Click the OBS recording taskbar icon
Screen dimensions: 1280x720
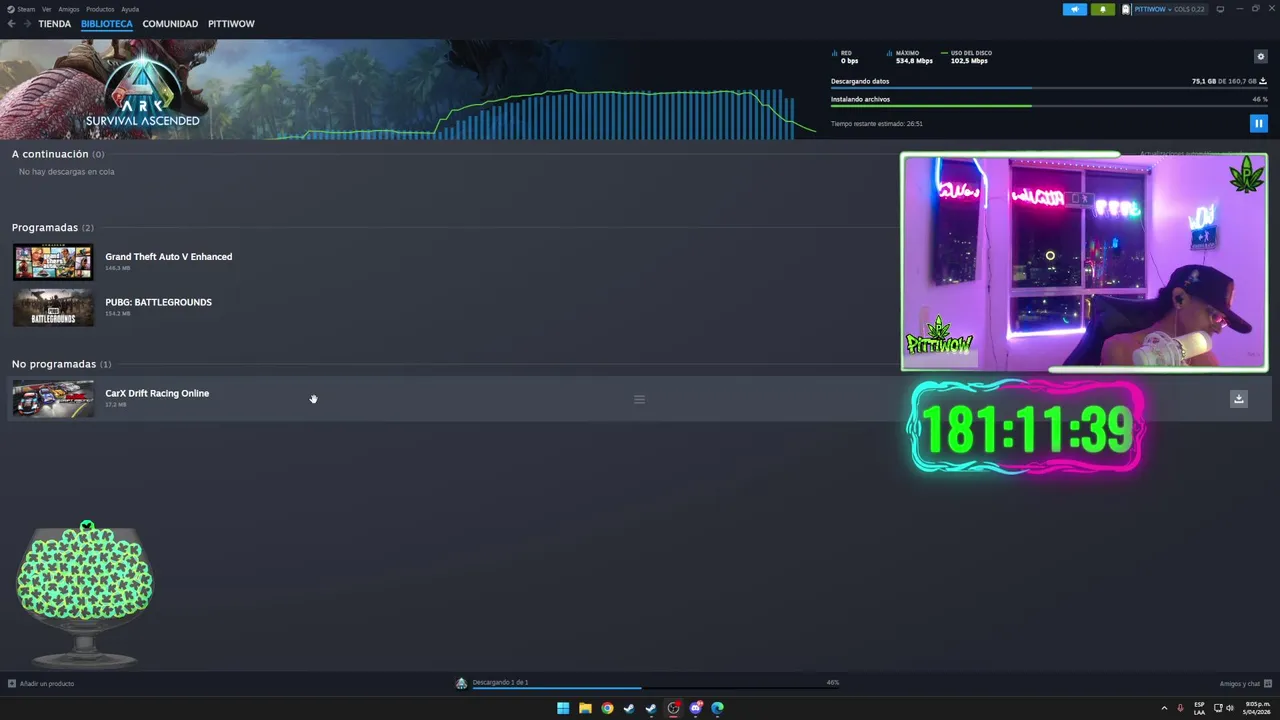click(673, 708)
